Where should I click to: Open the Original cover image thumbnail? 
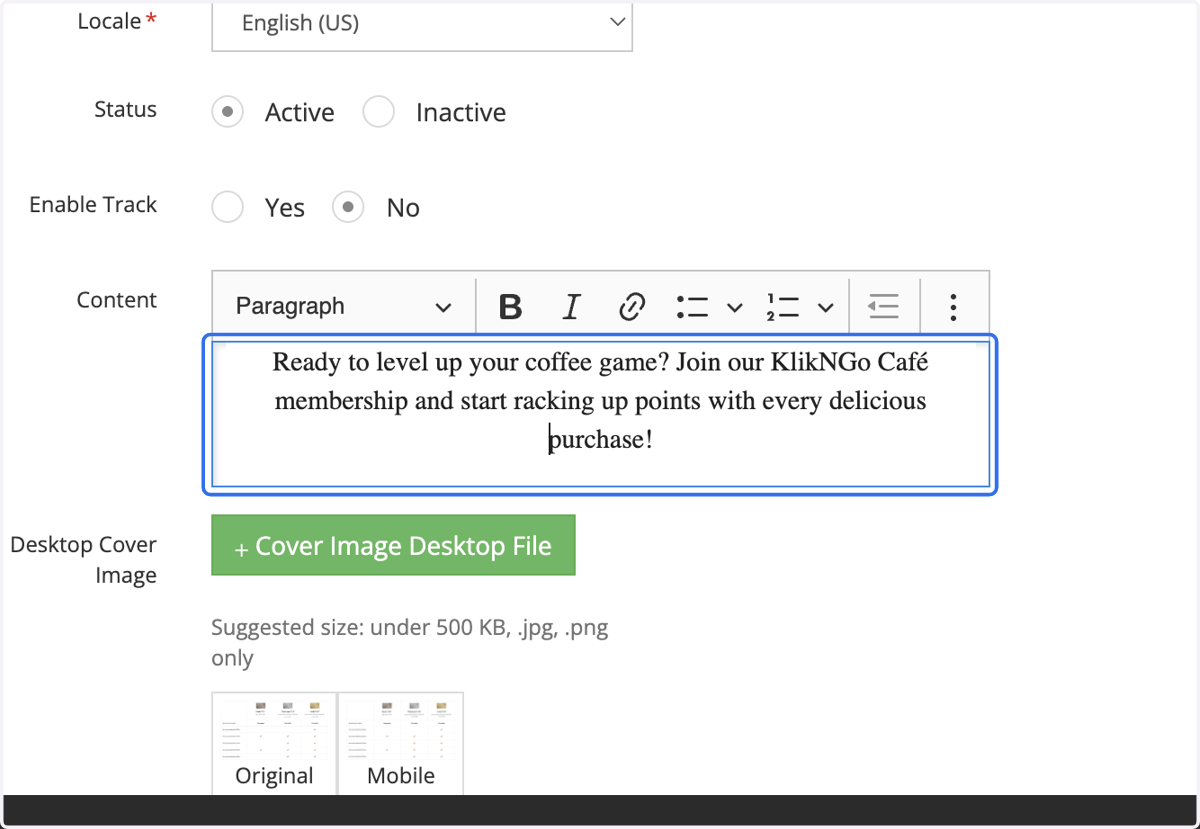274,743
